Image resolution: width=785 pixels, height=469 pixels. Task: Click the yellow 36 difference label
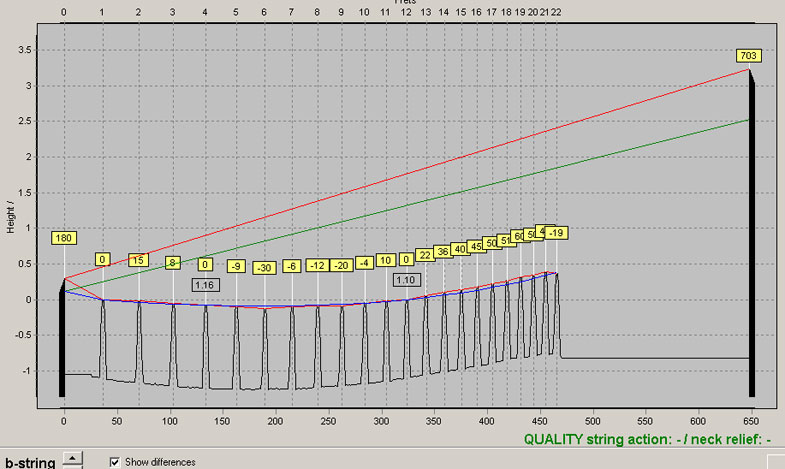[x=443, y=251]
